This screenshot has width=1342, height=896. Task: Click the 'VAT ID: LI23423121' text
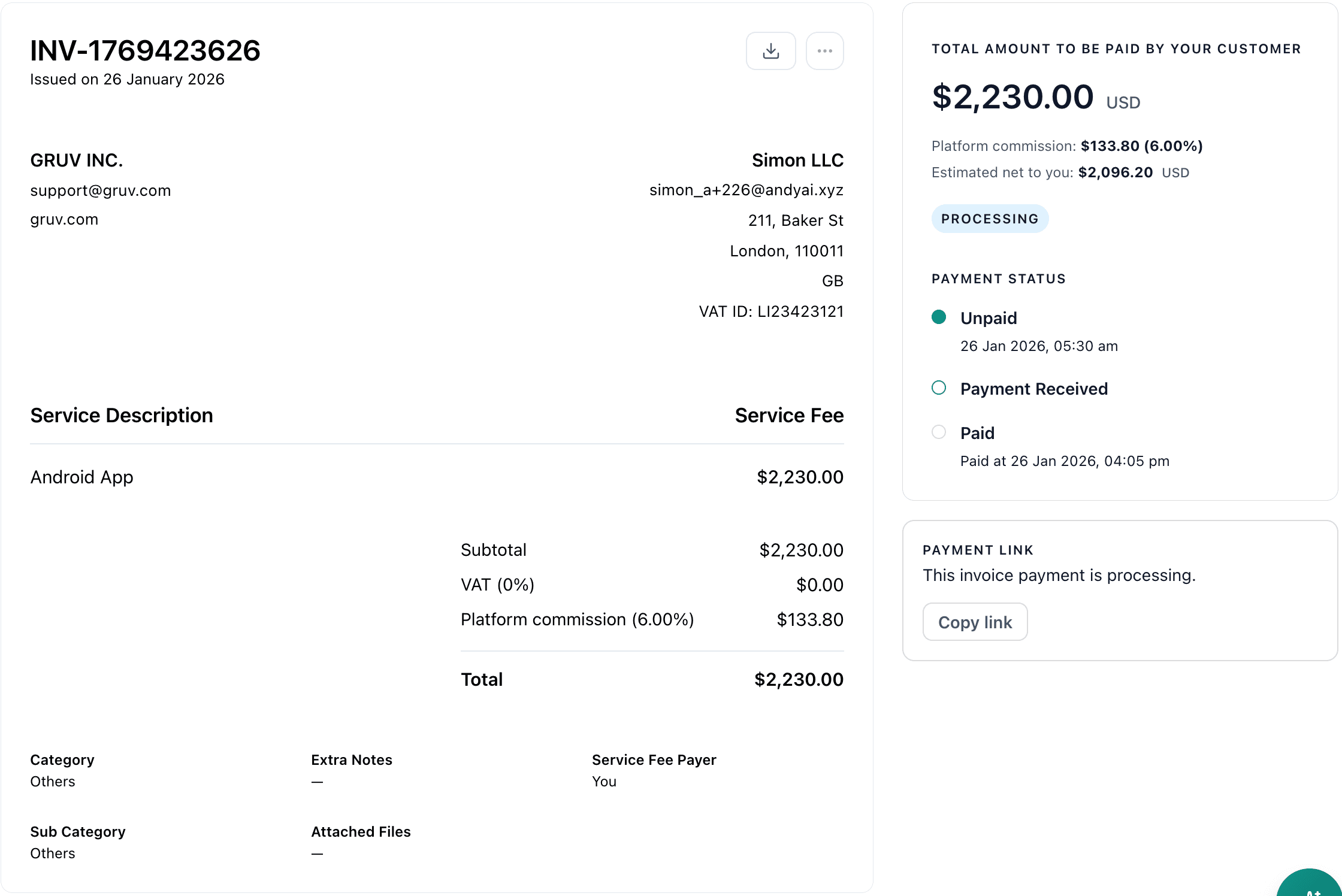pos(771,311)
